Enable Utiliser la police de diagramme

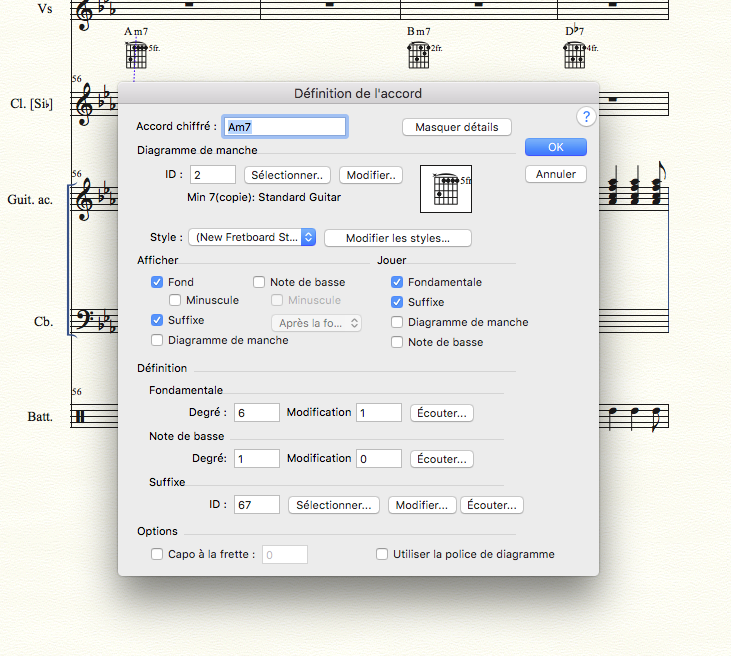[x=382, y=554]
